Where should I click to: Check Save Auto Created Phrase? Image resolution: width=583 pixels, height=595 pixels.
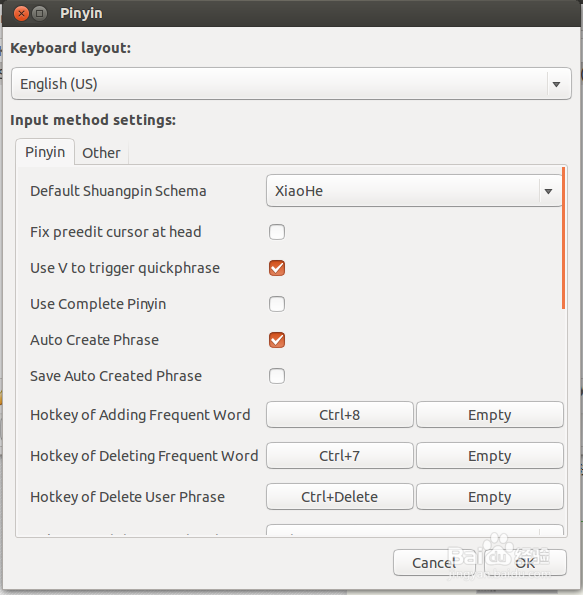coord(277,376)
